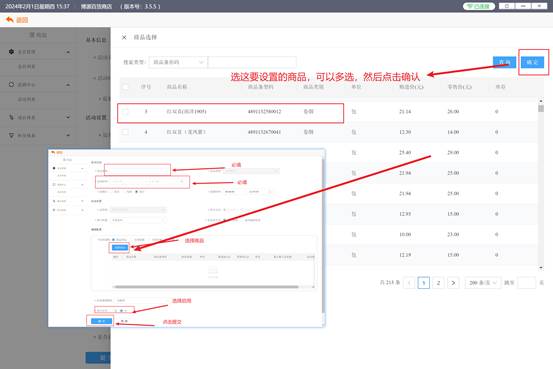Viewport: 553px width, 369px height.
Task: Click the orange back arrow icon
Action: (x=10, y=20)
